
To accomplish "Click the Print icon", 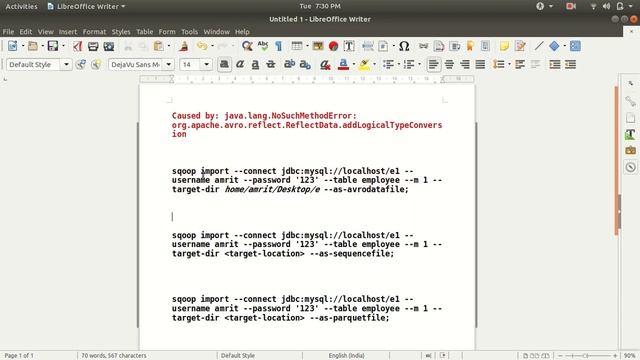I will point(93,46).
